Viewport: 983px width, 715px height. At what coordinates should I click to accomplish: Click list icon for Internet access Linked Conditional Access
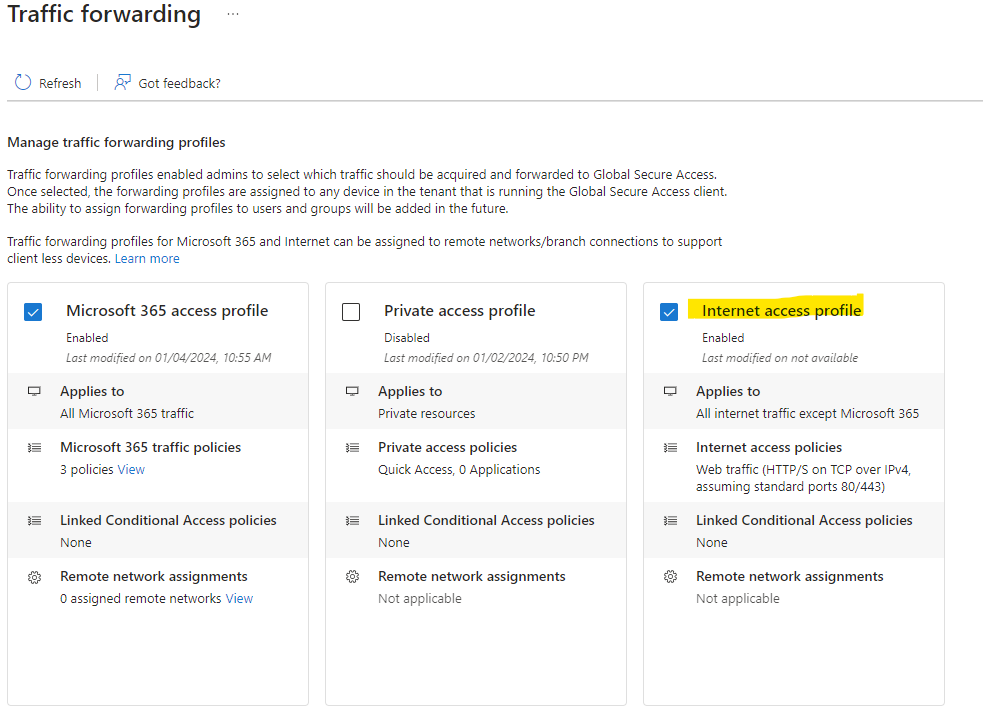(x=670, y=520)
